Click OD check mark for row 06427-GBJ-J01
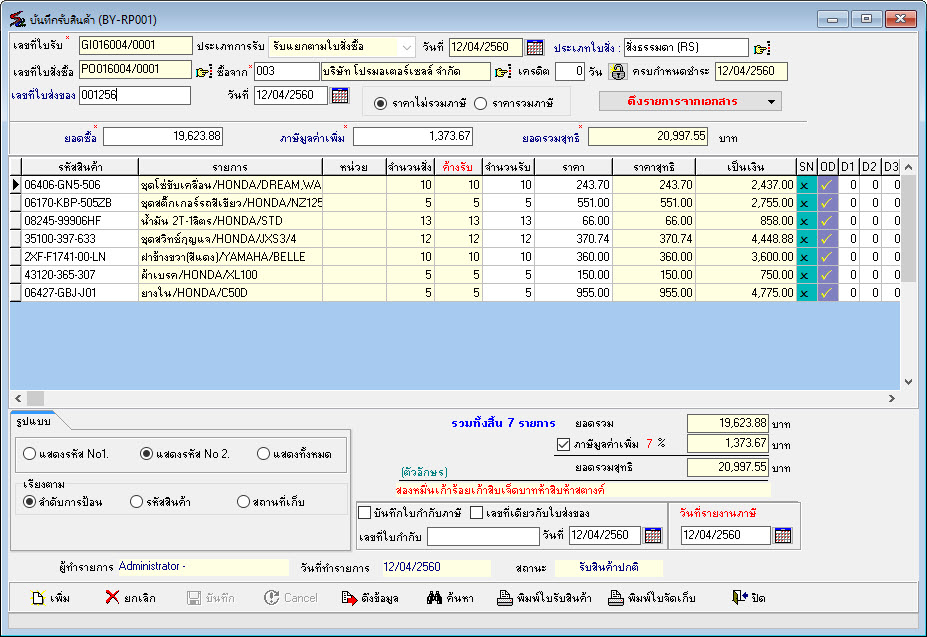This screenshot has width=927, height=637. pyautogui.click(x=826, y=293)
